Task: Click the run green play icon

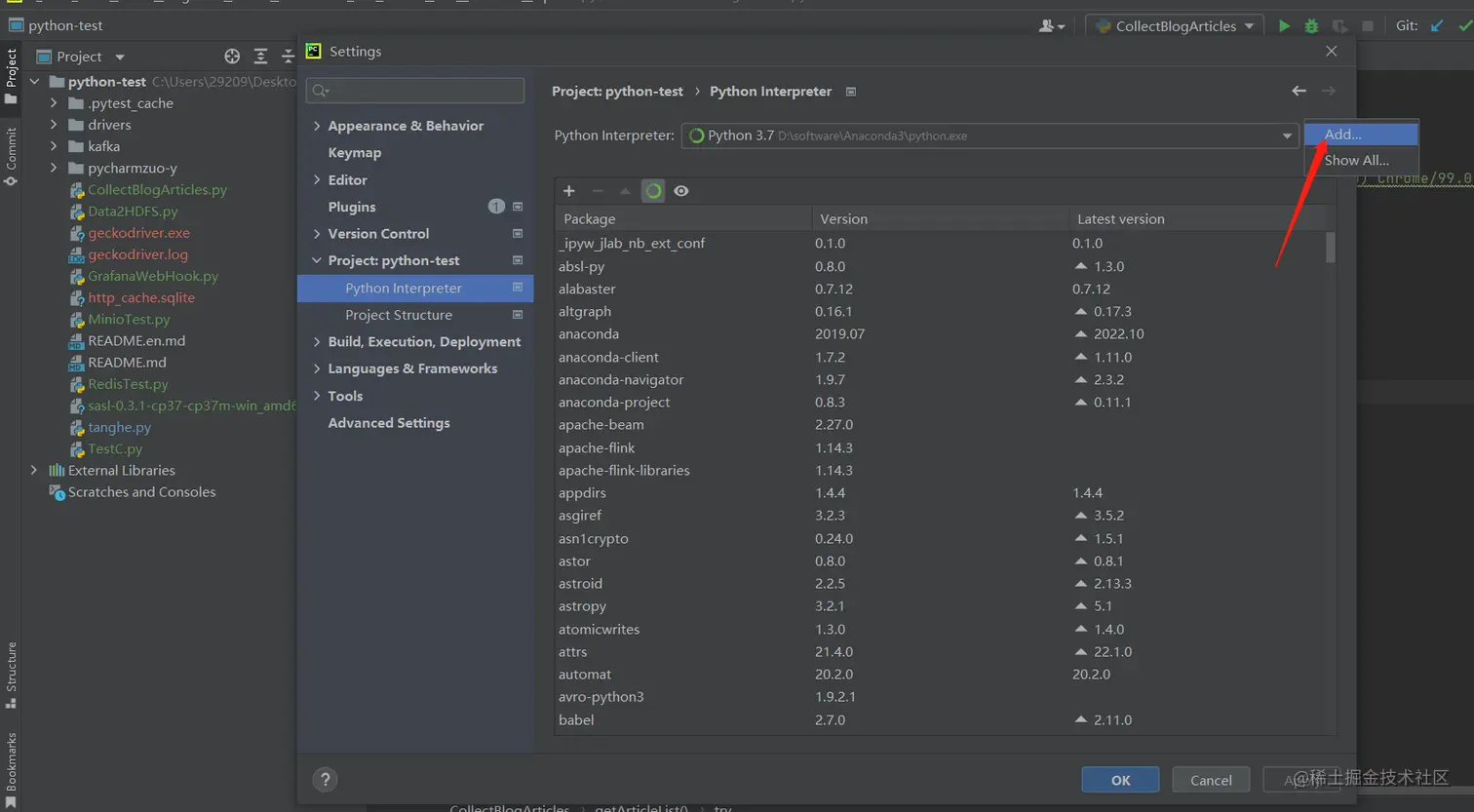Action: click(1284, 26)
